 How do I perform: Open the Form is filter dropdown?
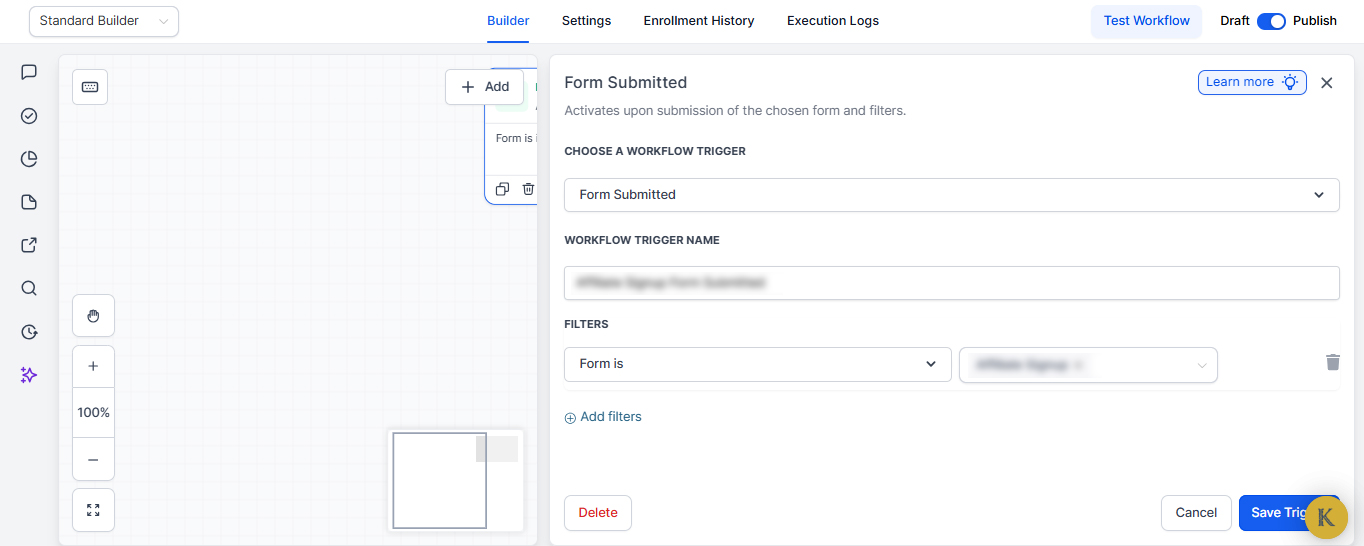(757, 364)
